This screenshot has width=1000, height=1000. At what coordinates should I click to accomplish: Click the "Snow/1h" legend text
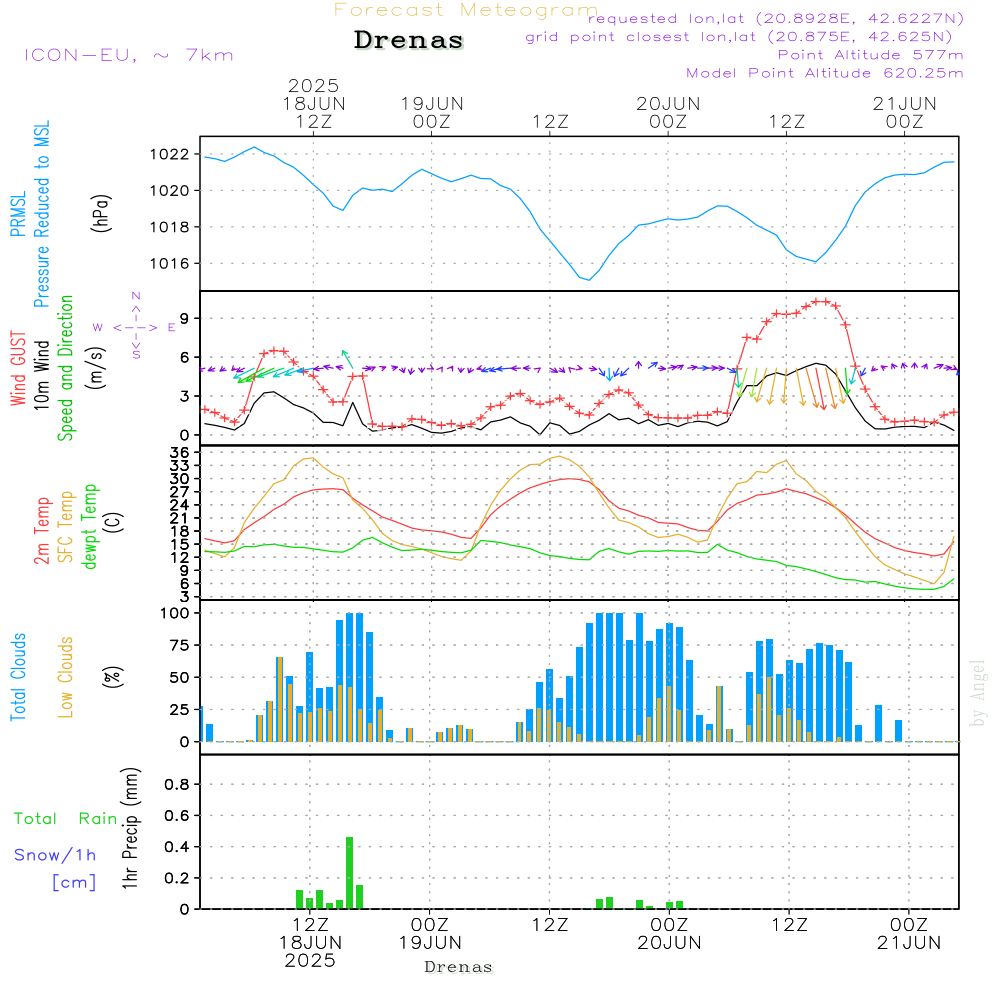click(x=55, y=855)
